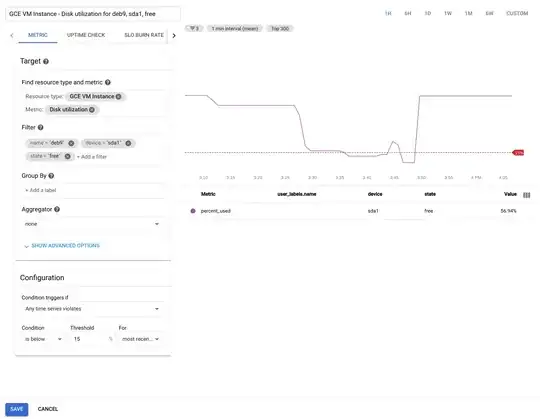
Task: Select the 6W time range
Action: [489, 13]
